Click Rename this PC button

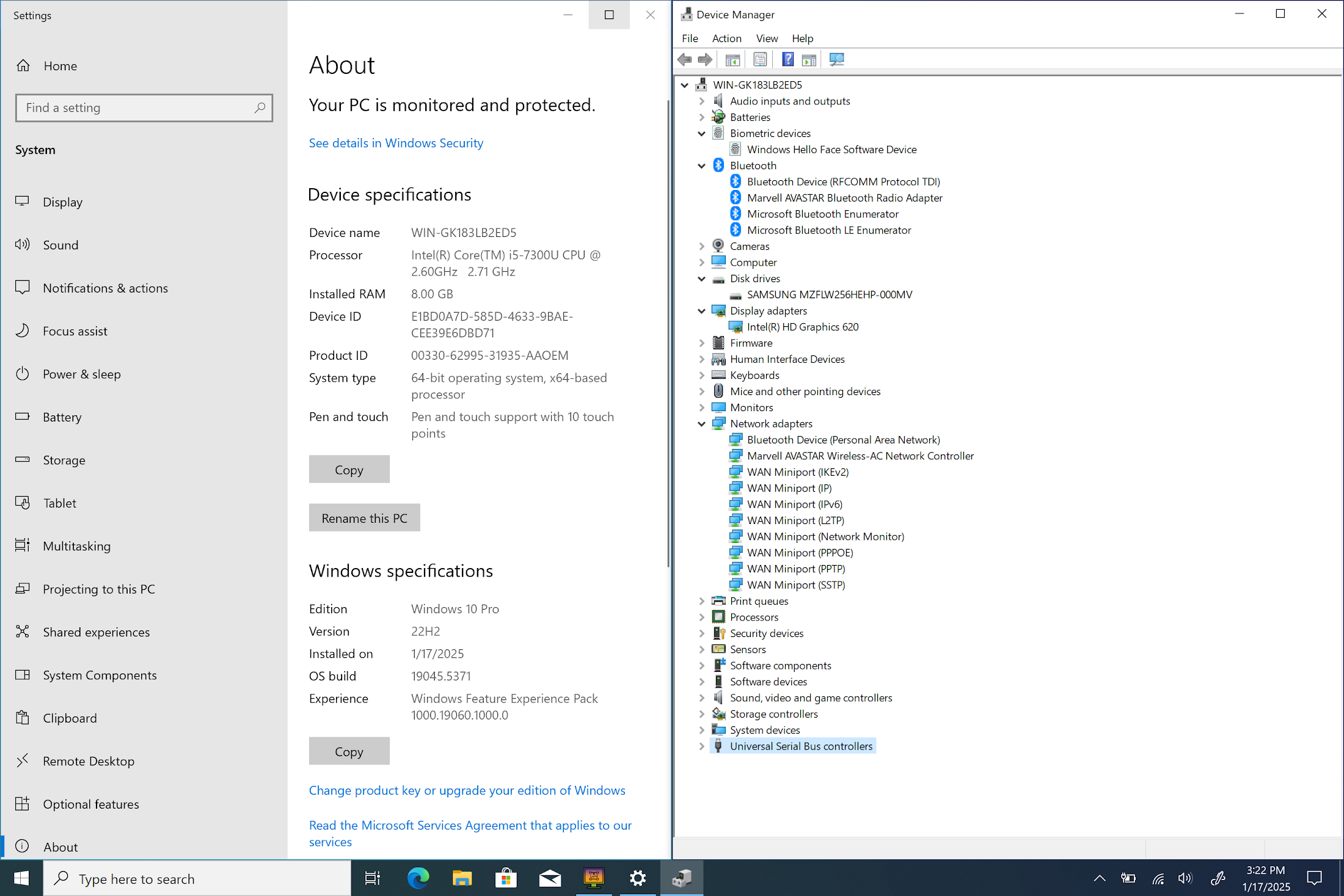coord(364,517)
